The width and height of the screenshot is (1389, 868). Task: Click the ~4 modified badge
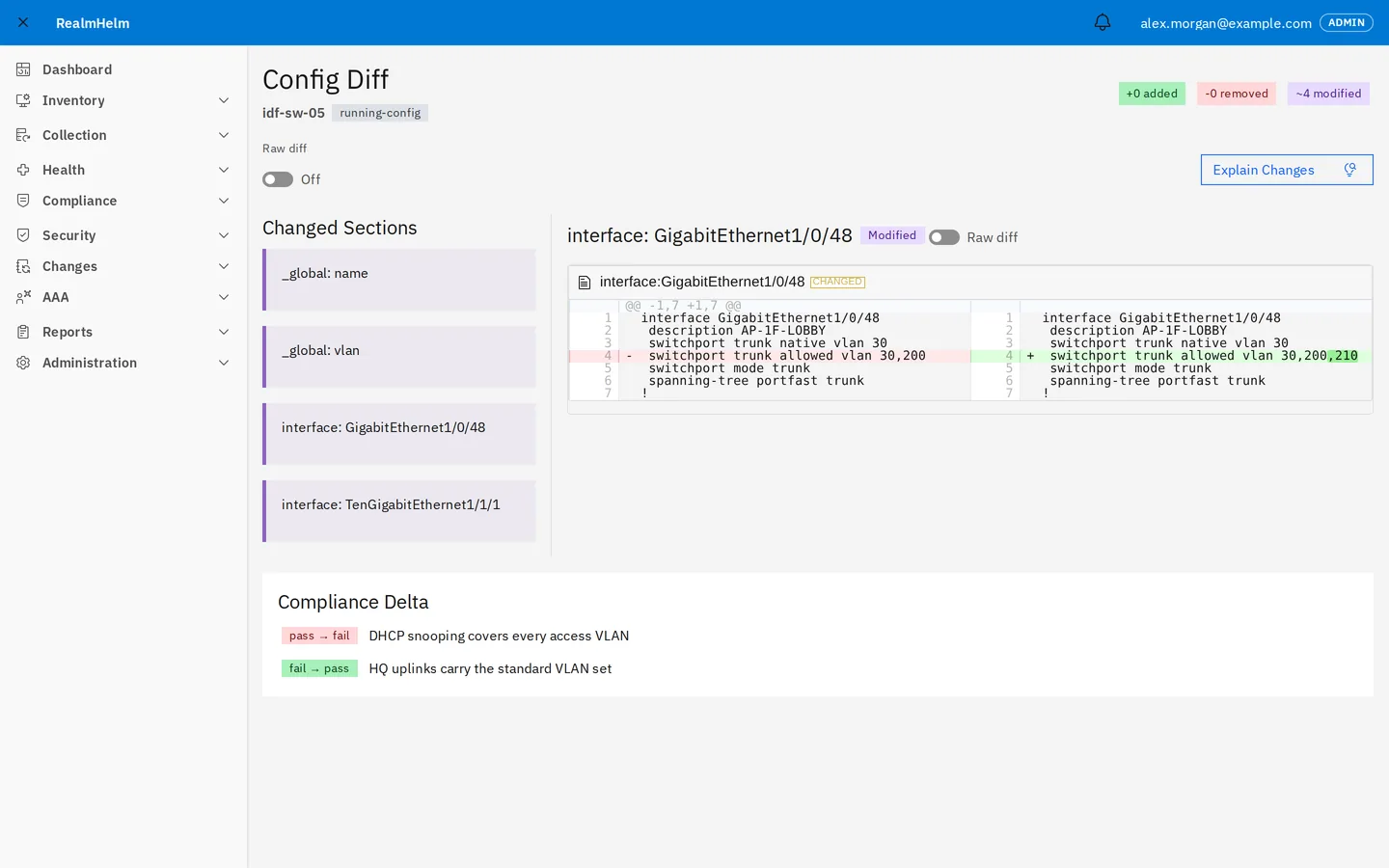point(1328,94)
